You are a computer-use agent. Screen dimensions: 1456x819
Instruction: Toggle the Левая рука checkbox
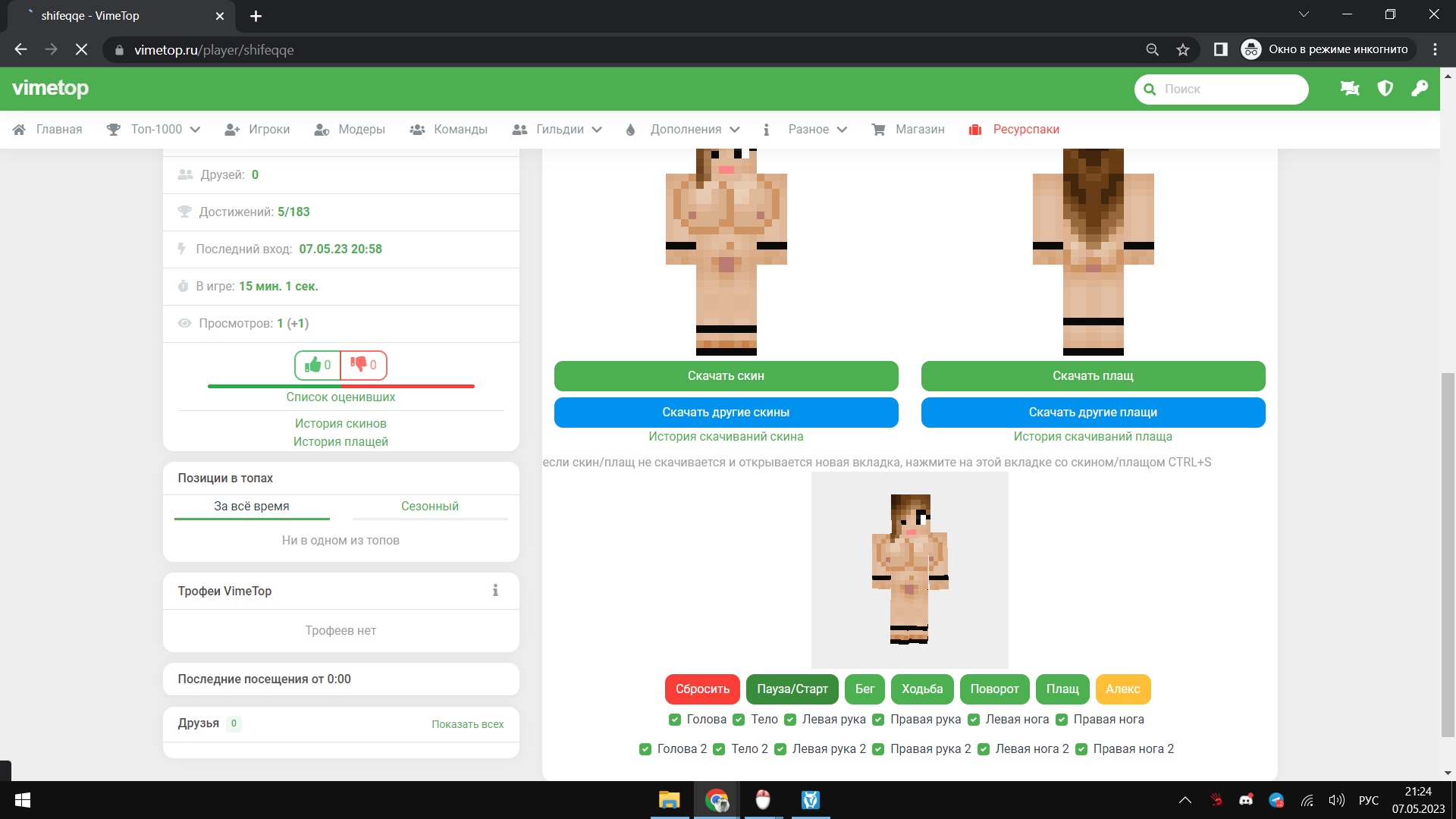[x=790, y=720]
